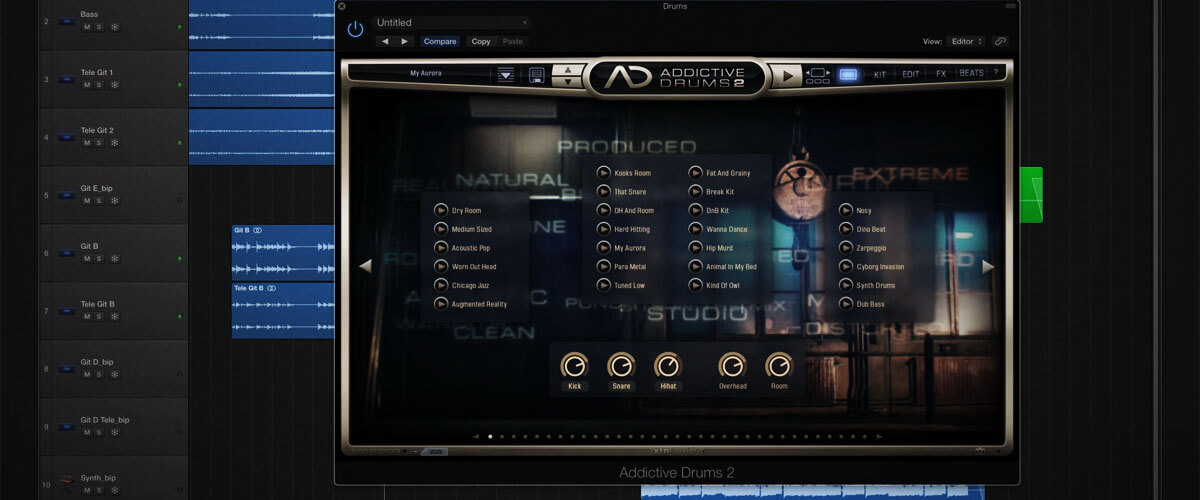Preview the Augmented Reality preset
This screenshot has height=500, width=1200.
point(440,304)
